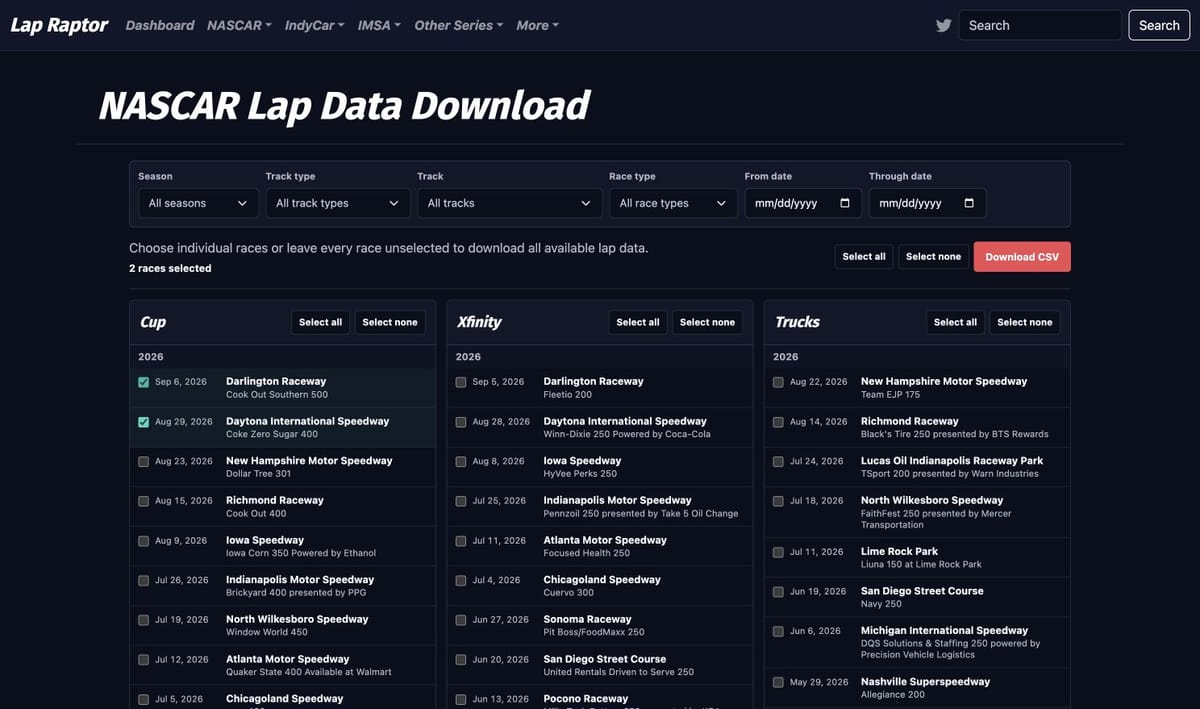Viewport: 1200px width, 709px height.
Task: Open the All tracks dropdown
Action: pyautogui.click(x=510, y=203)
